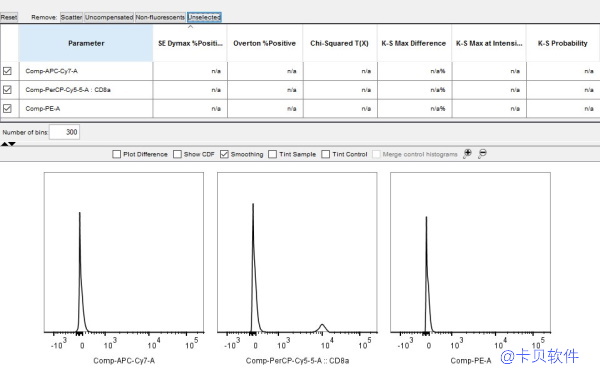Click the Comp-APC-Cy7-A histogram plot
Screen dimensions: 600x374
(124, 253)
